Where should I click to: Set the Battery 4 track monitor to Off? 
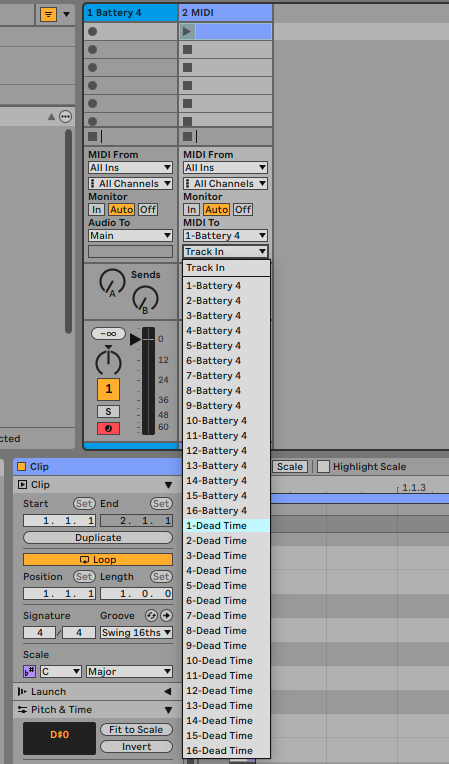(148, 210)
